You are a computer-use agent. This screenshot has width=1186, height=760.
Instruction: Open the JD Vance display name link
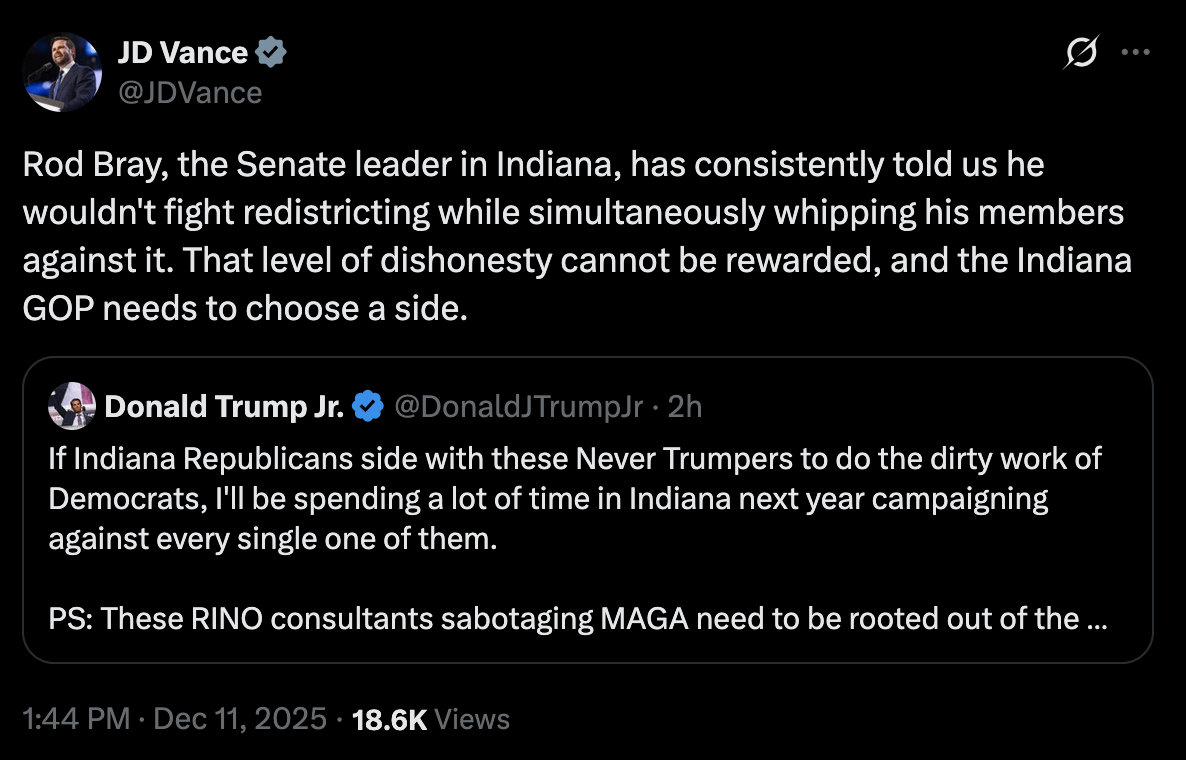coord(182,54)
